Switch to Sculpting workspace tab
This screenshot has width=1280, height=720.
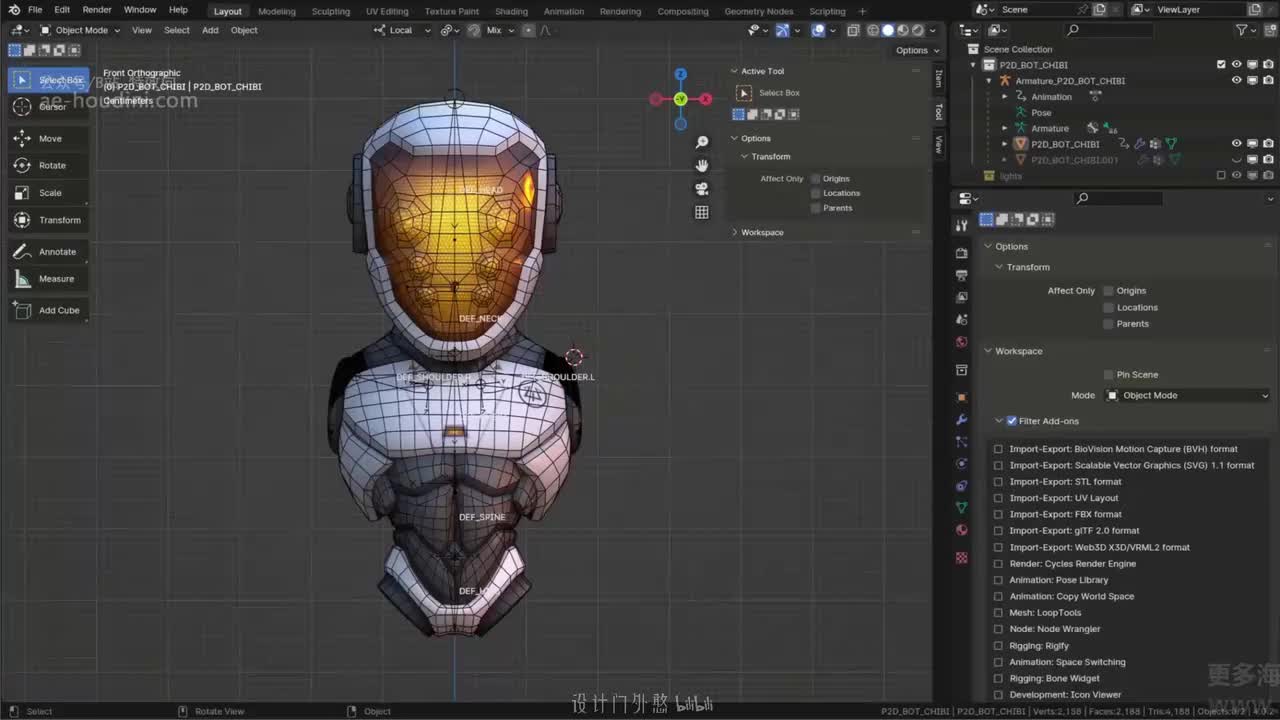click(331, 11)
